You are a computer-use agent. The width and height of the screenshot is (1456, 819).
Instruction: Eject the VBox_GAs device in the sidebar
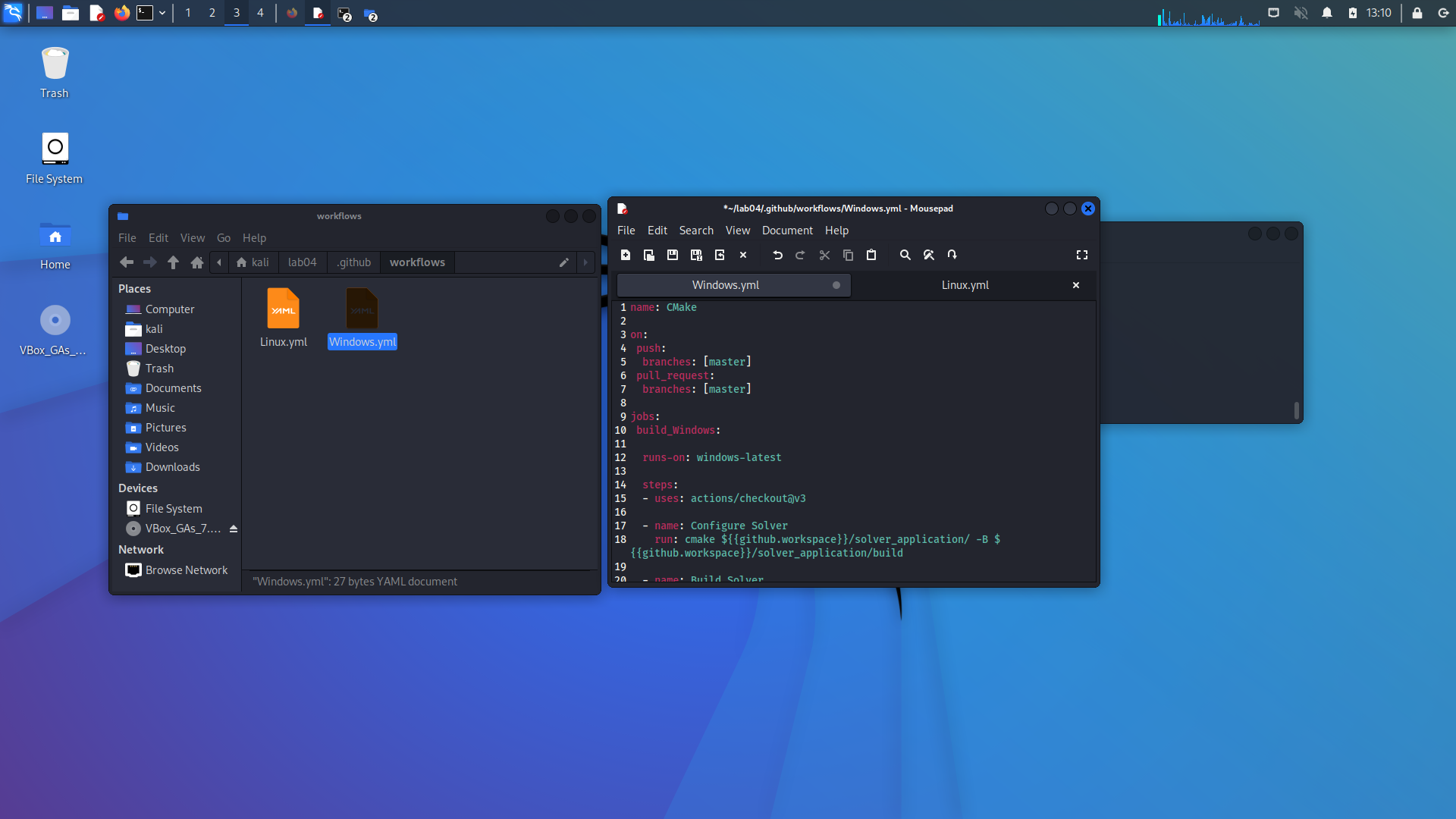coord(234,529)
